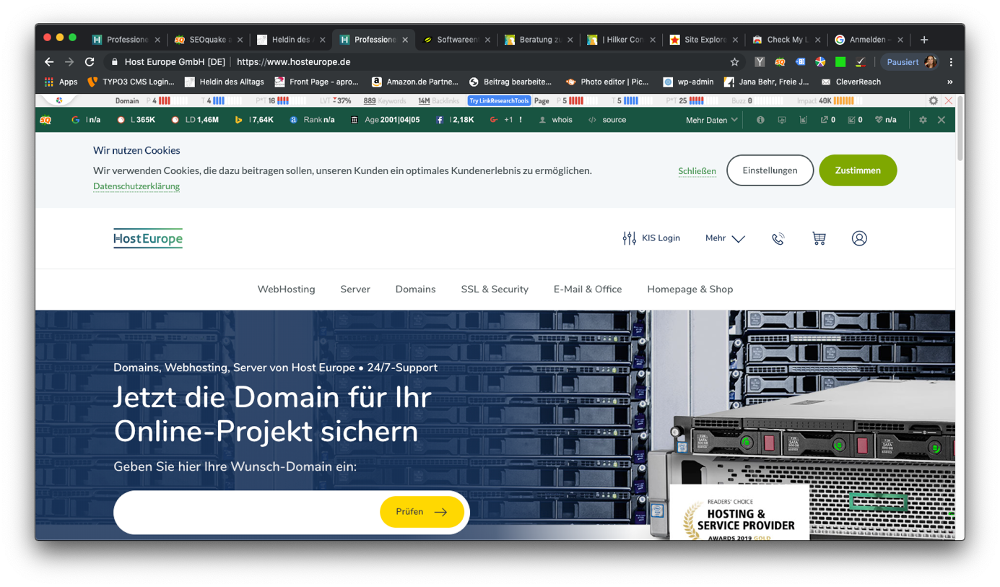Open the WebHosting menu
Image resolution: width=1000 pixels, height=587 pixels.
pos(286,289)
